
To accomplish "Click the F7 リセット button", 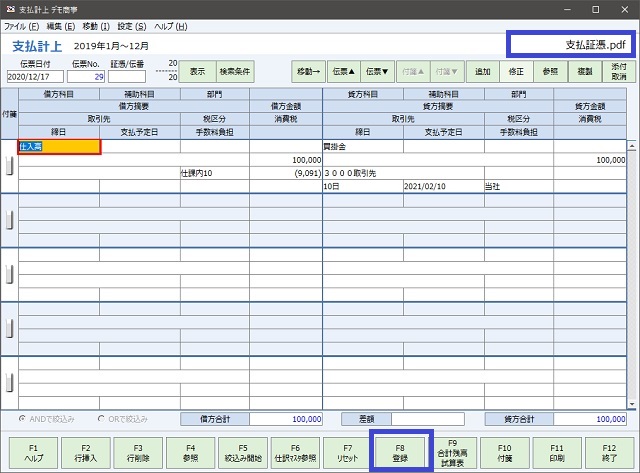I will (x=348, y=453).
